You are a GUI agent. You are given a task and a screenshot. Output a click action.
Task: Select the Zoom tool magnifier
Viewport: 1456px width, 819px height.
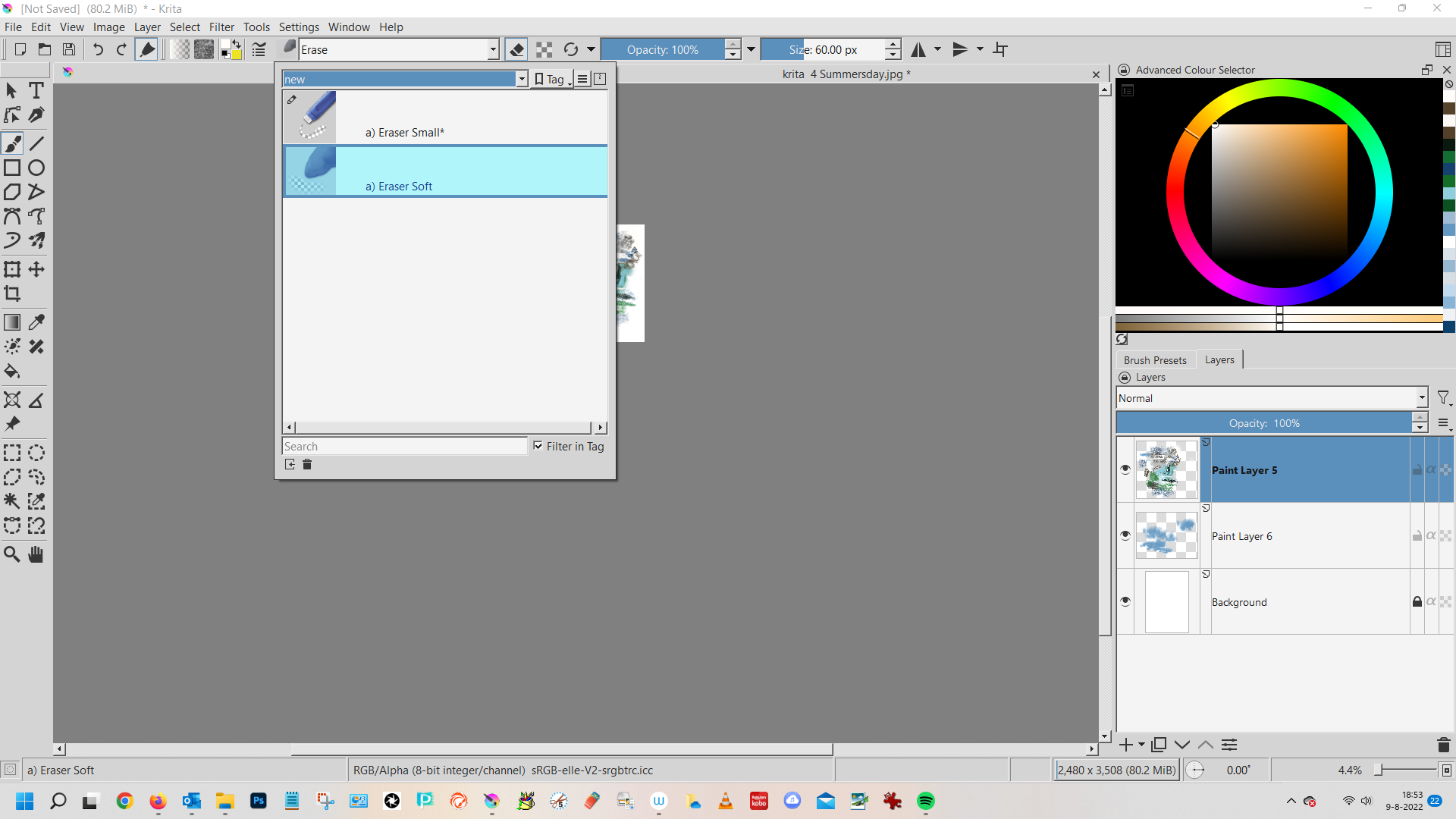click(x=12, y=554)
